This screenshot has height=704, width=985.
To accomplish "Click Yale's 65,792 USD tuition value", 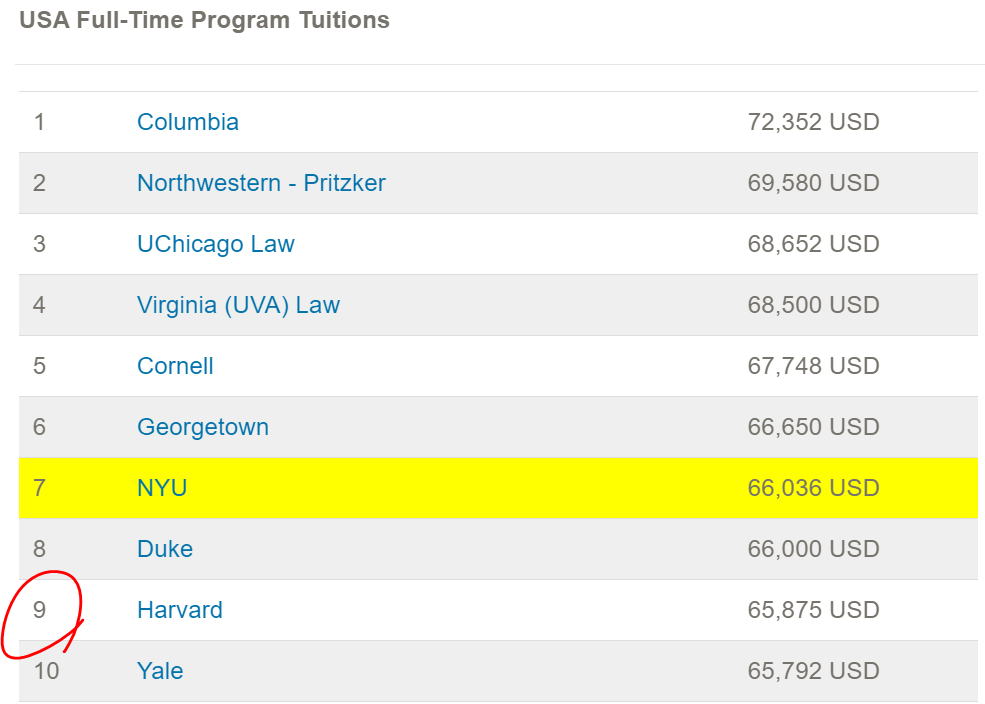I will [813, 671].
